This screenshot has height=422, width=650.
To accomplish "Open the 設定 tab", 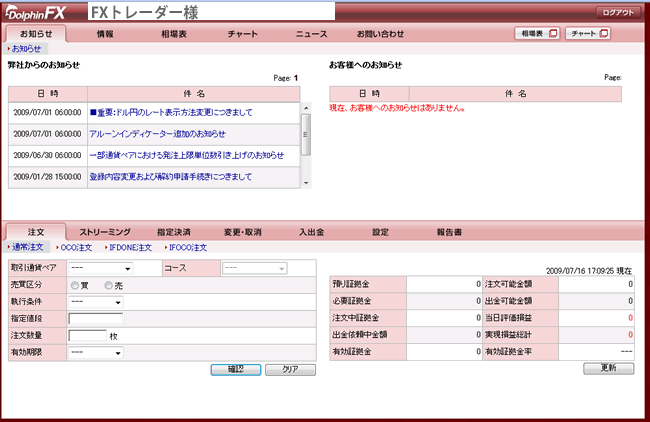I will 380,232.
